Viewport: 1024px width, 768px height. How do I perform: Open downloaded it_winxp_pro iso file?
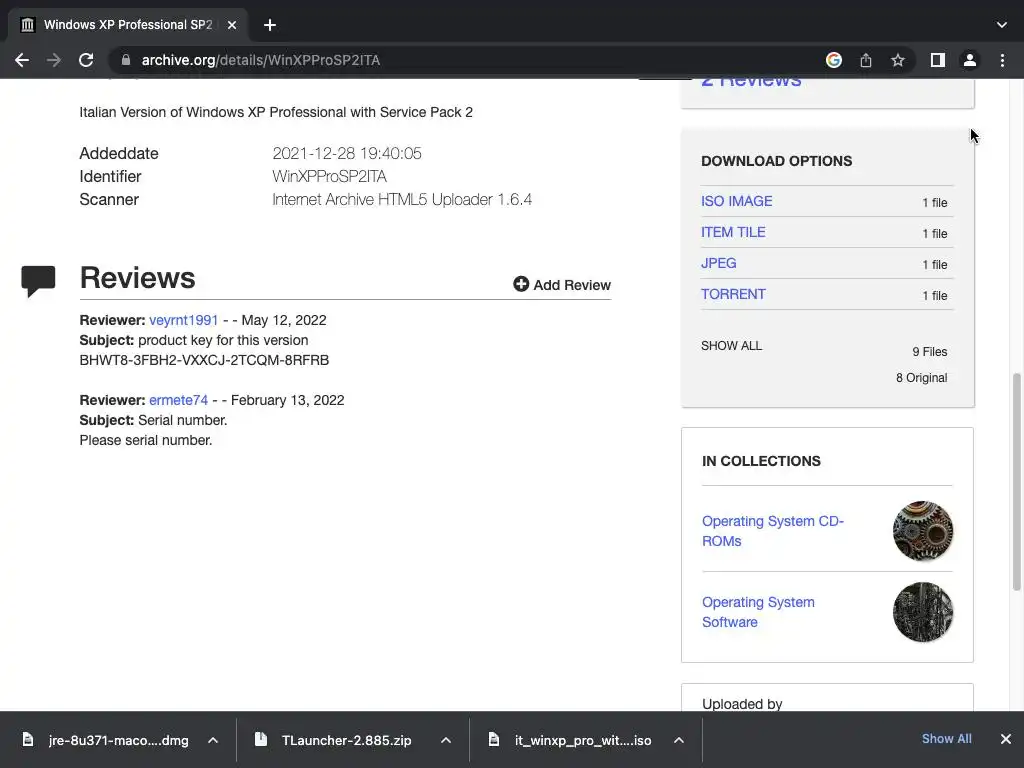click(x=583, y=740)
